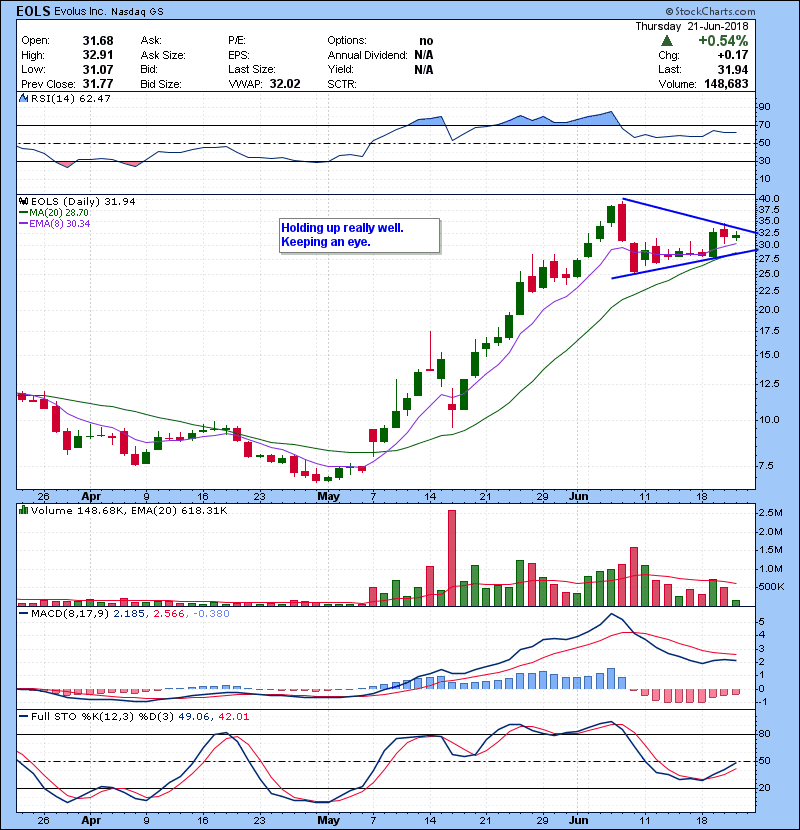
Task: Click the green up-arrow change indicator
Action: point(667,40)
